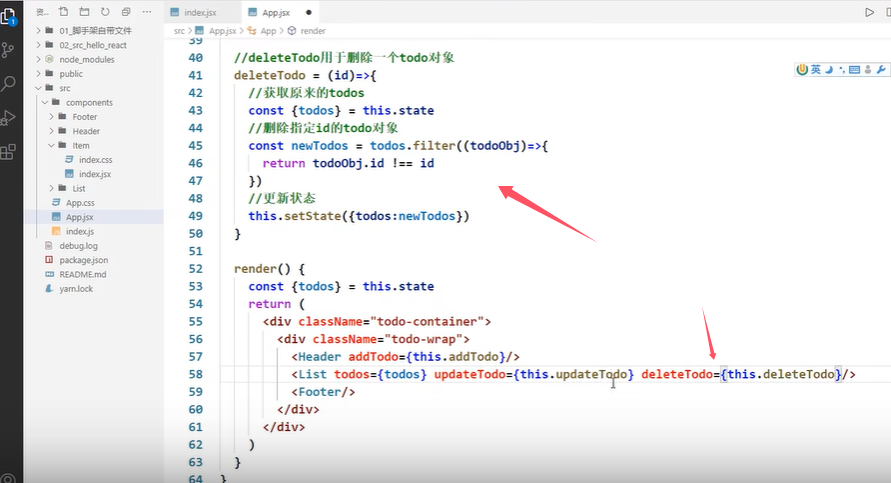This screenshot has height=483, width=891.
Task: Refresh the explorer file tree
Action: [x=105, y=11]
